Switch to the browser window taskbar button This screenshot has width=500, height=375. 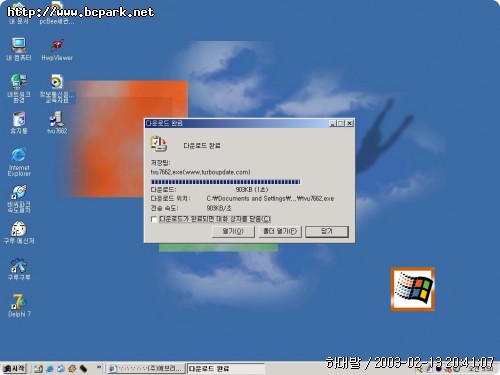[x=146, y=369]
